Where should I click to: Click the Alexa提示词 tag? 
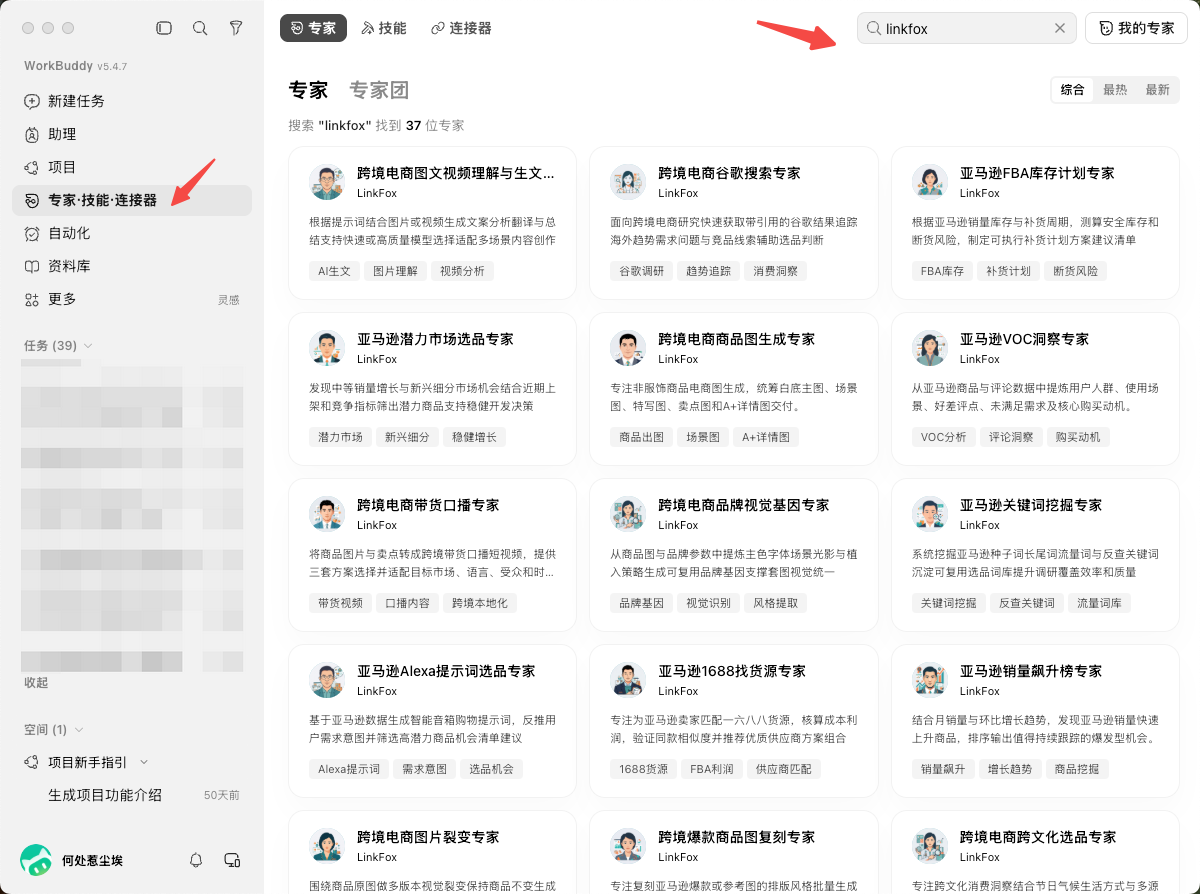click(x=349, y=769)
